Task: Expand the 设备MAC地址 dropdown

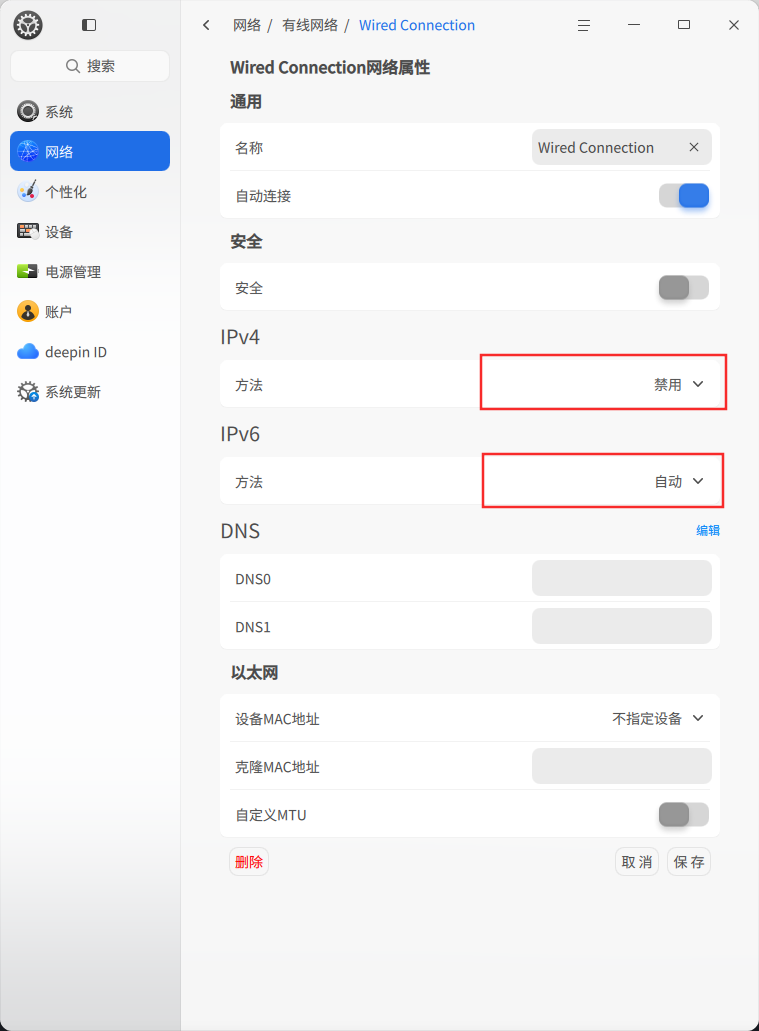Action: pyautogui.click(x=658, y=719)
